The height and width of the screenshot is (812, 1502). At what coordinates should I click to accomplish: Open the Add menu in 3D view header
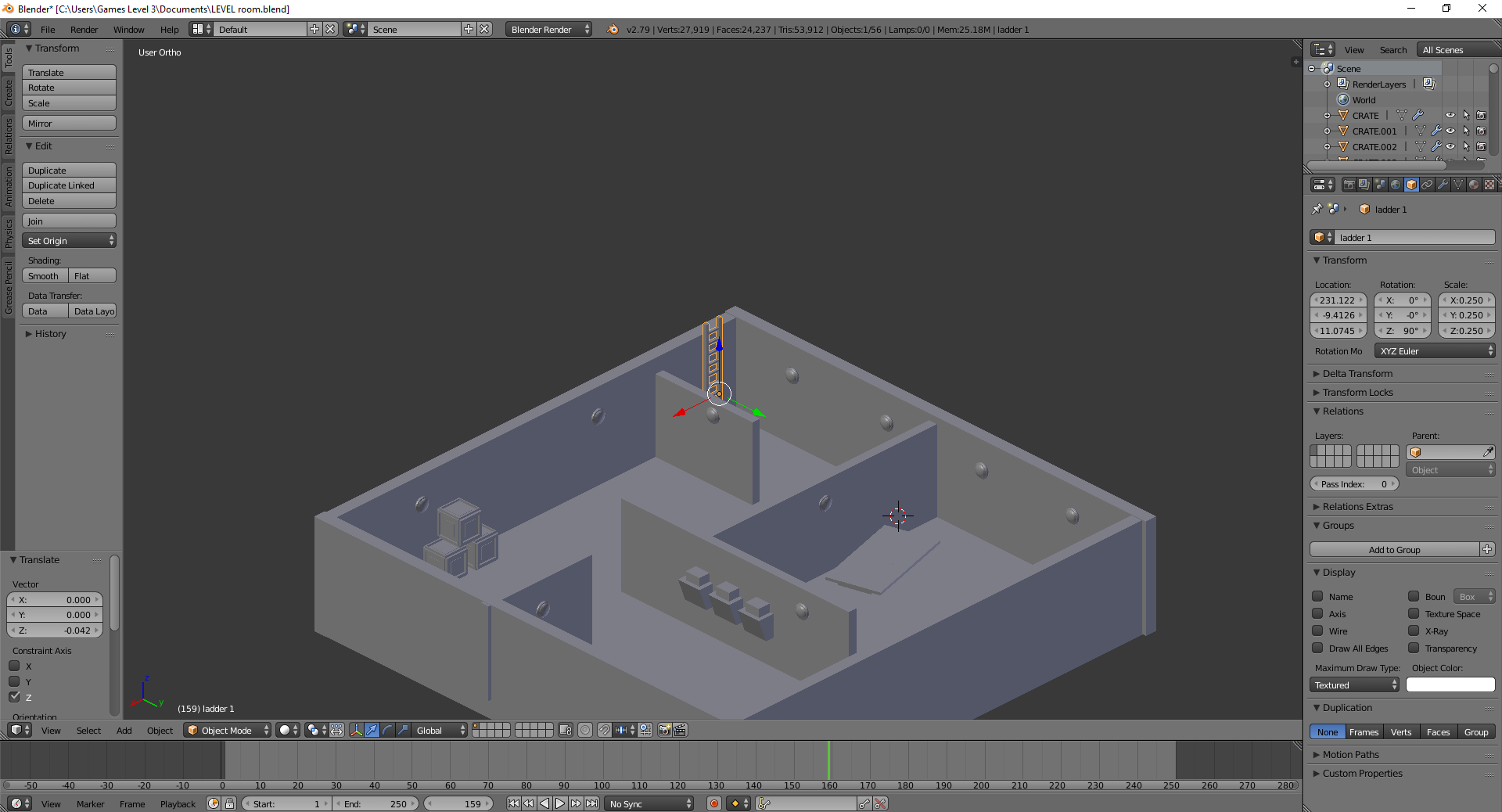(x=124, y=731)
